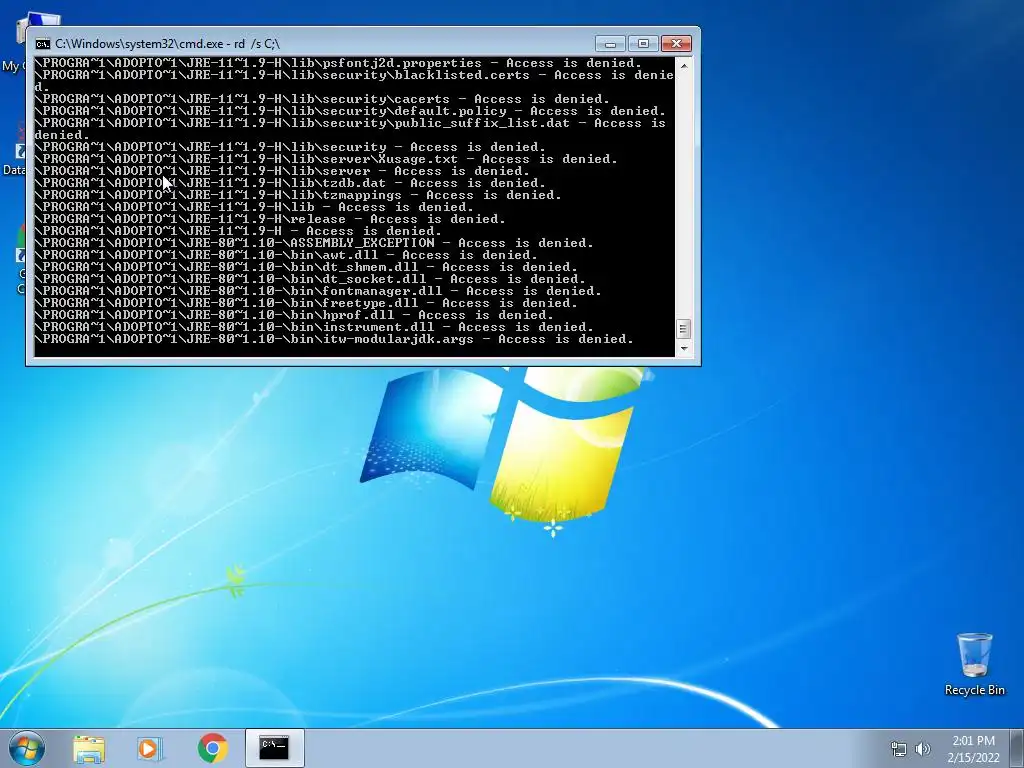Screen dimensions: 1024x768
Task: Minimize the cmd.exe window
Action: [611, 44]
